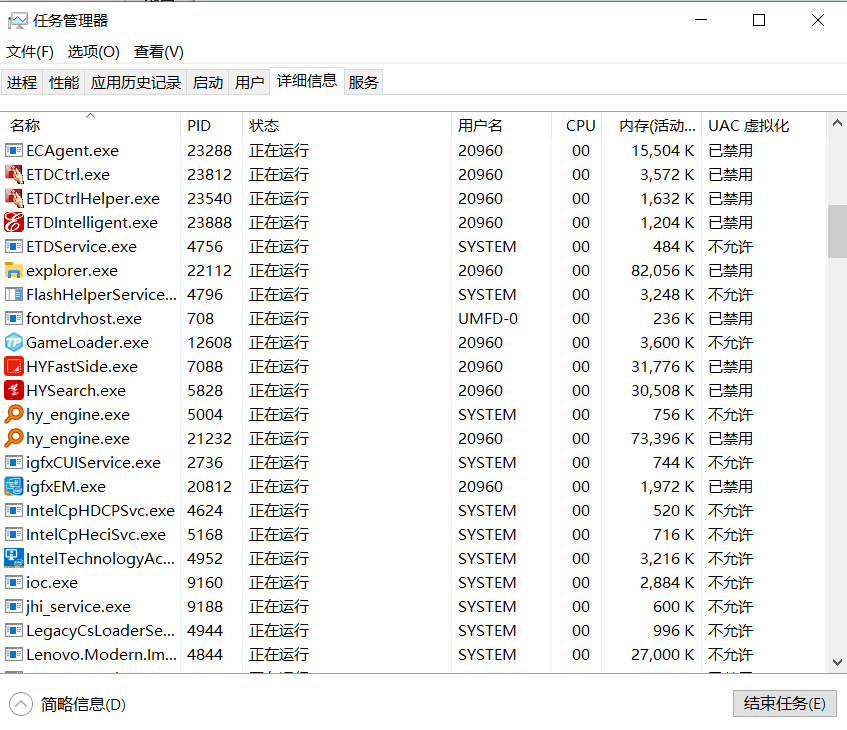847x730 pixels.
Task: Click the ECAgent.exe process icon
Action: pos(14,150)
